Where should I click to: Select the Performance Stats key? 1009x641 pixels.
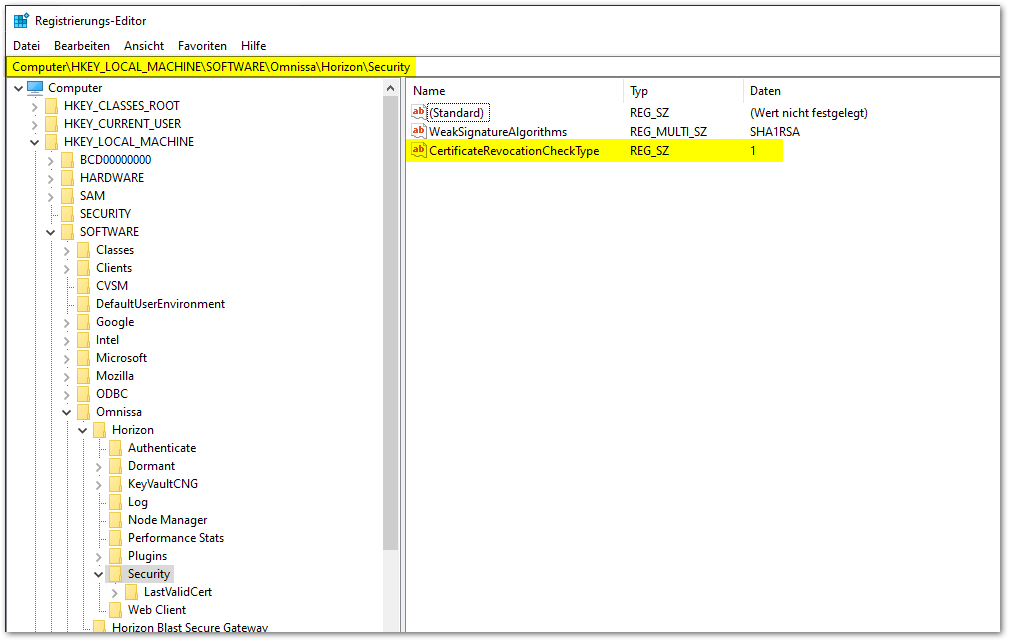click(175, 538)
